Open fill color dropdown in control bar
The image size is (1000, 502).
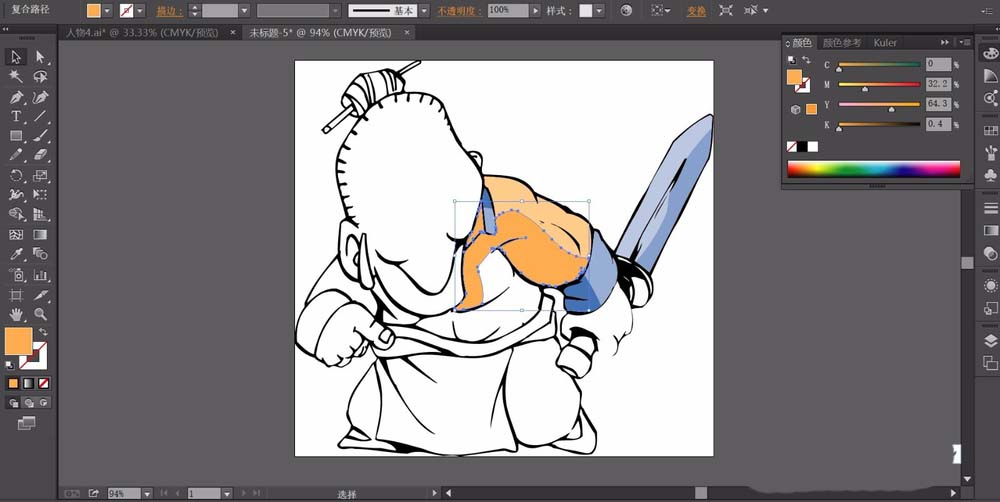click(107, 11)
